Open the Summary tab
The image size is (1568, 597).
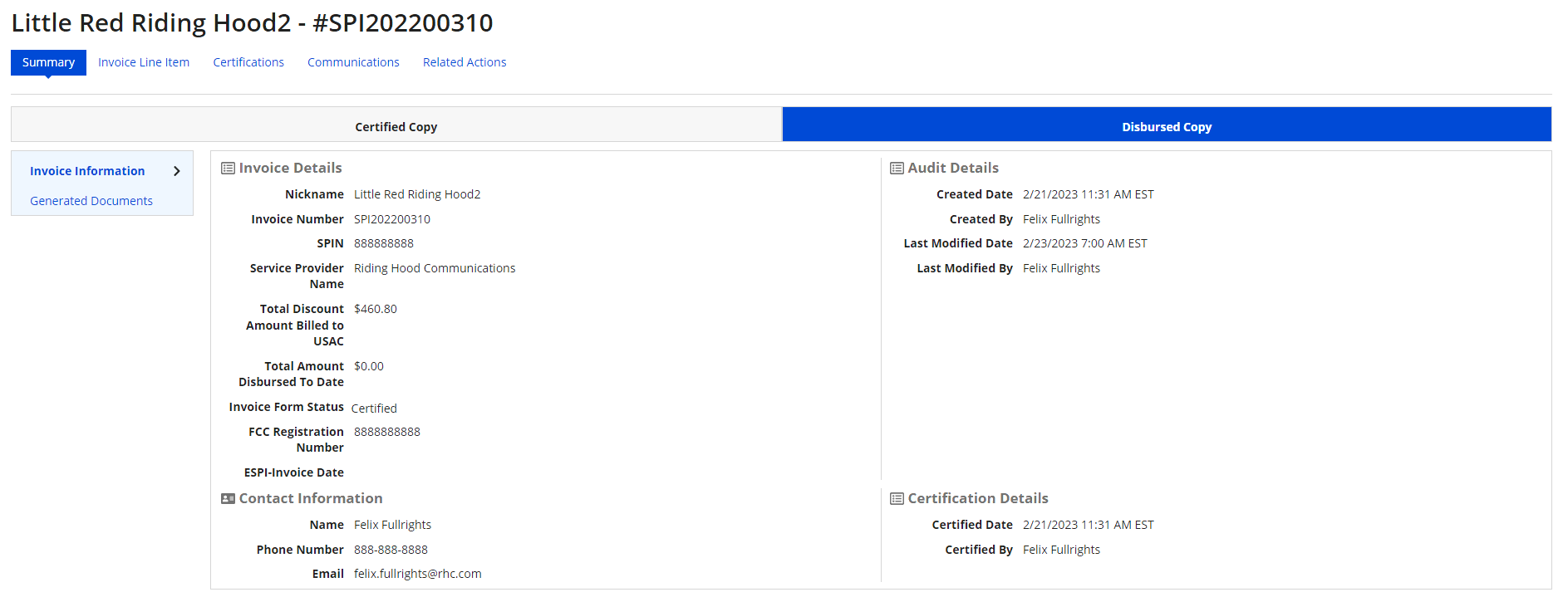pyautogui.click(x=48, y=62)
